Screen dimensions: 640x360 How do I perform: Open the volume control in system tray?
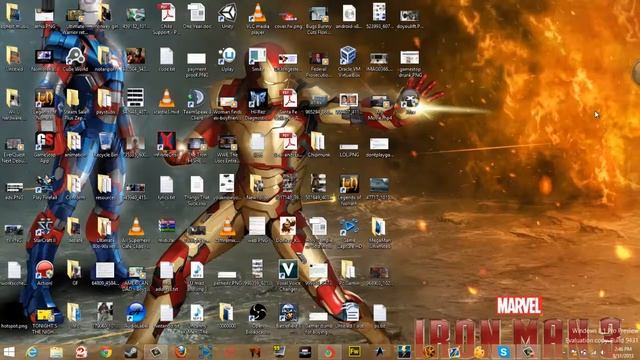(602, 353)
